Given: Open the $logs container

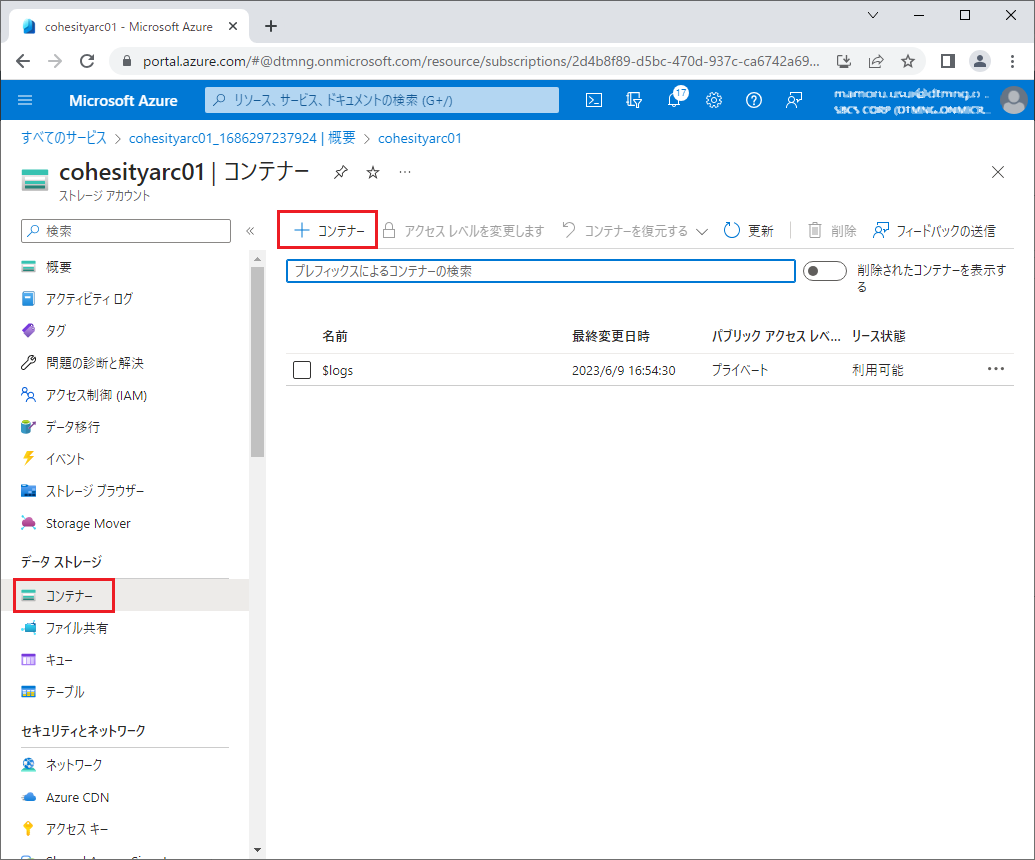Looking at the screenshot, I should [337, 370].
